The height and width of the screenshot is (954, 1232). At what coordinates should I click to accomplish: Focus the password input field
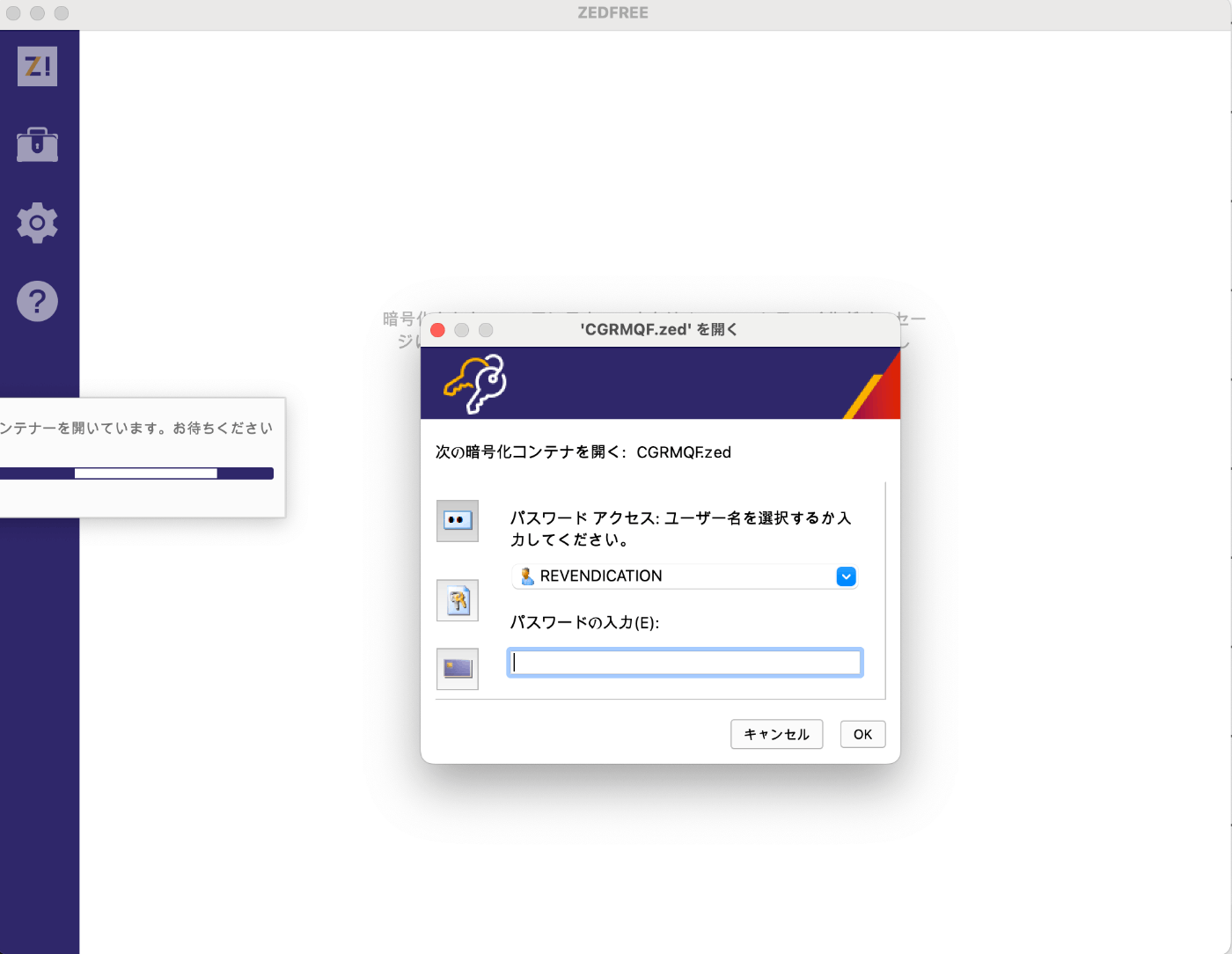click(x=685, y=663)
